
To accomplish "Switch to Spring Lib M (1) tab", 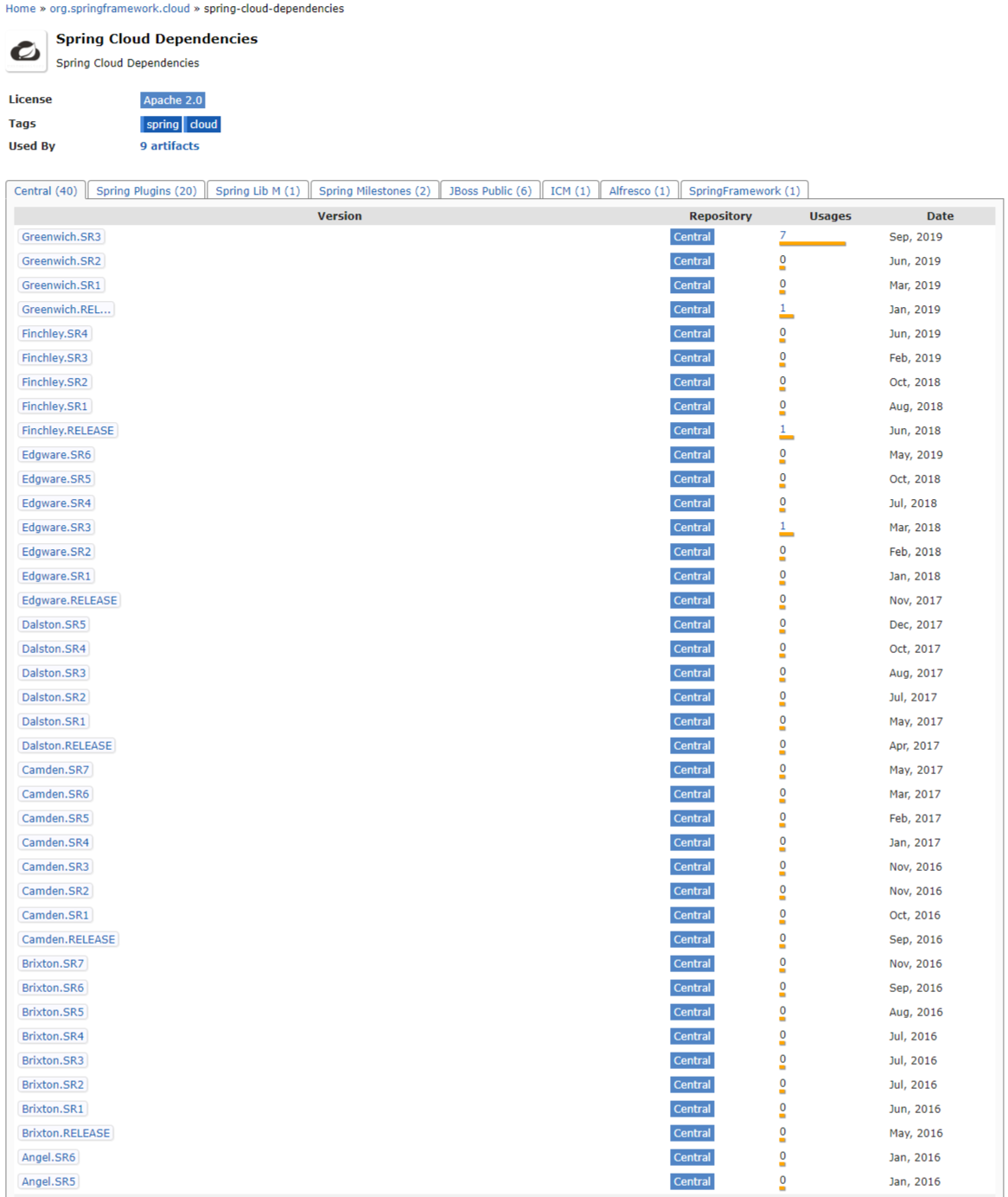I will pyautogui.click(x=258, y=190).
